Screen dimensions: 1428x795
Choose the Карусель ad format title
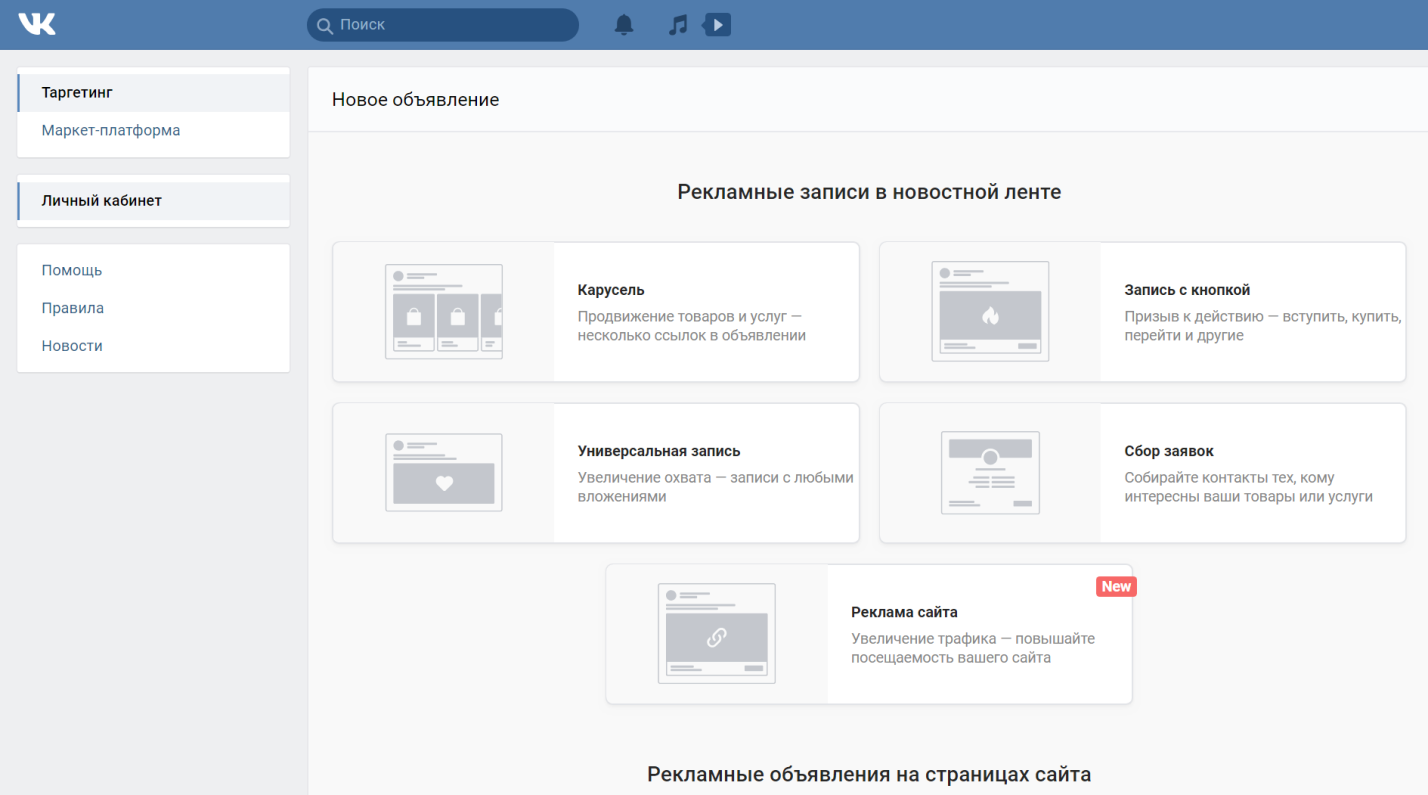click(611, 290)
